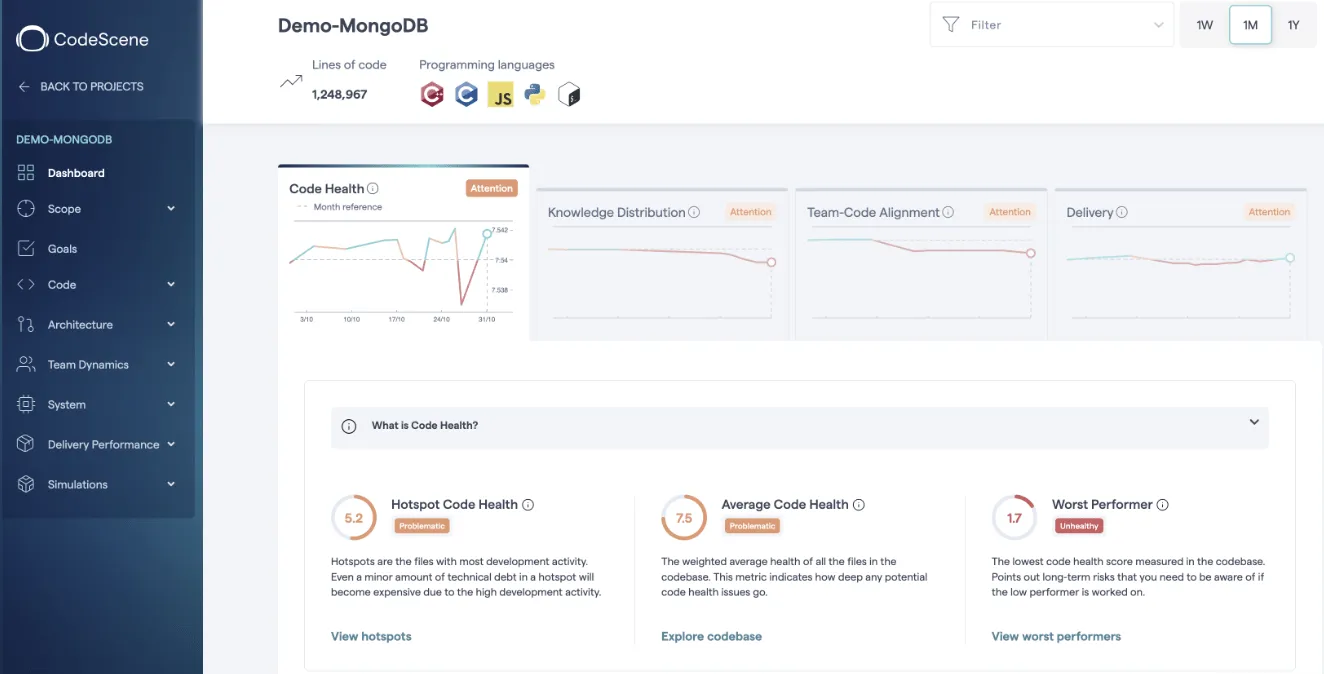Click the info icon next to Team-Code Alignment
Screen dimensions: 1324x674
tap(948, 212)
